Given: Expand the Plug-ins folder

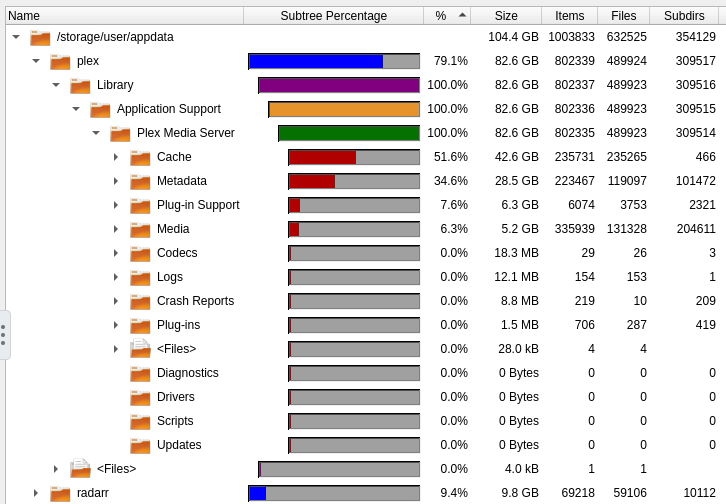Looking at the screenshot, I should (116, 325).
